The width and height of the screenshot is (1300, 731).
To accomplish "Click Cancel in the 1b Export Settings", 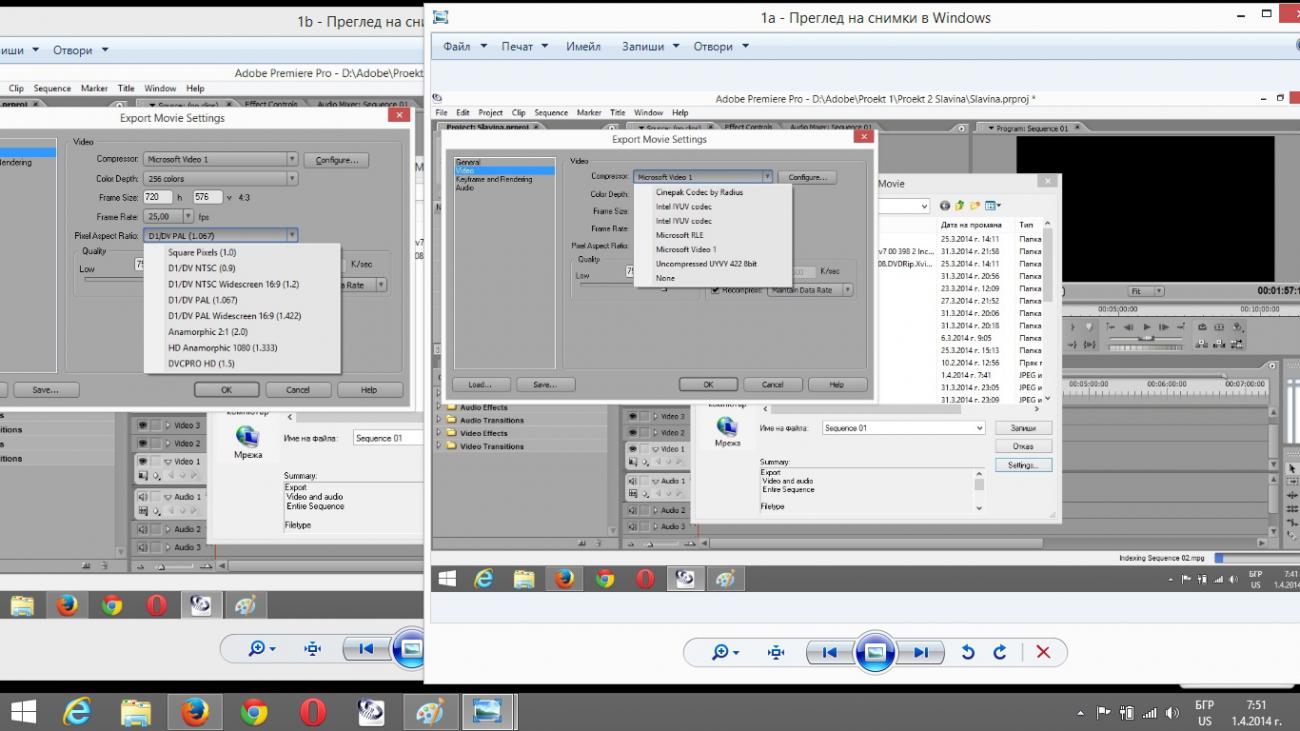I will (x=298, y=390).
